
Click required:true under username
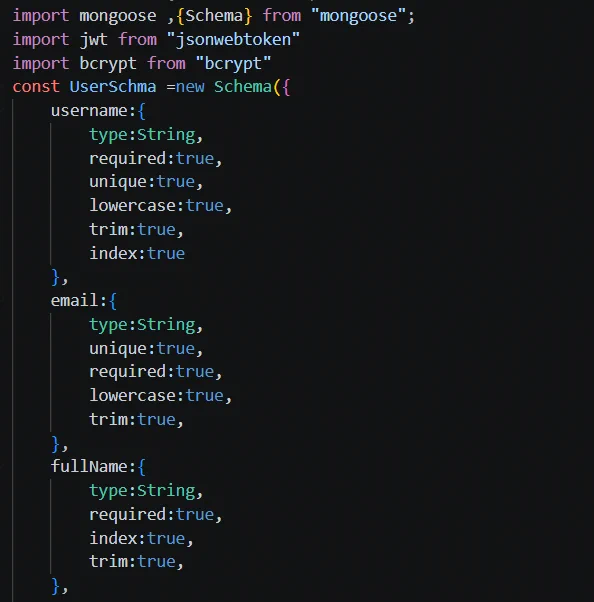(151, 159)
